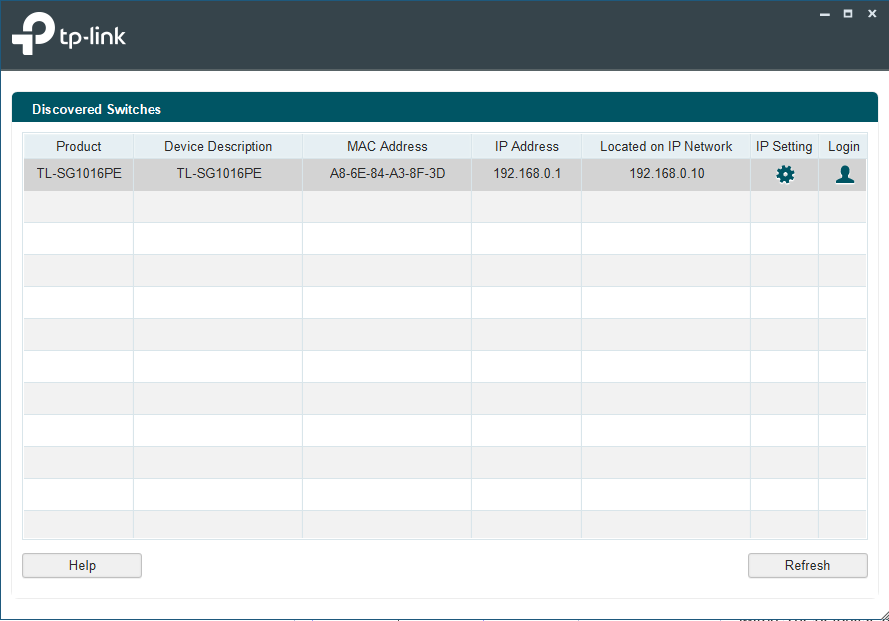This screenshot has height=621, width=889.
Task: Click the Device Description column header
Action: click(218, 146)
